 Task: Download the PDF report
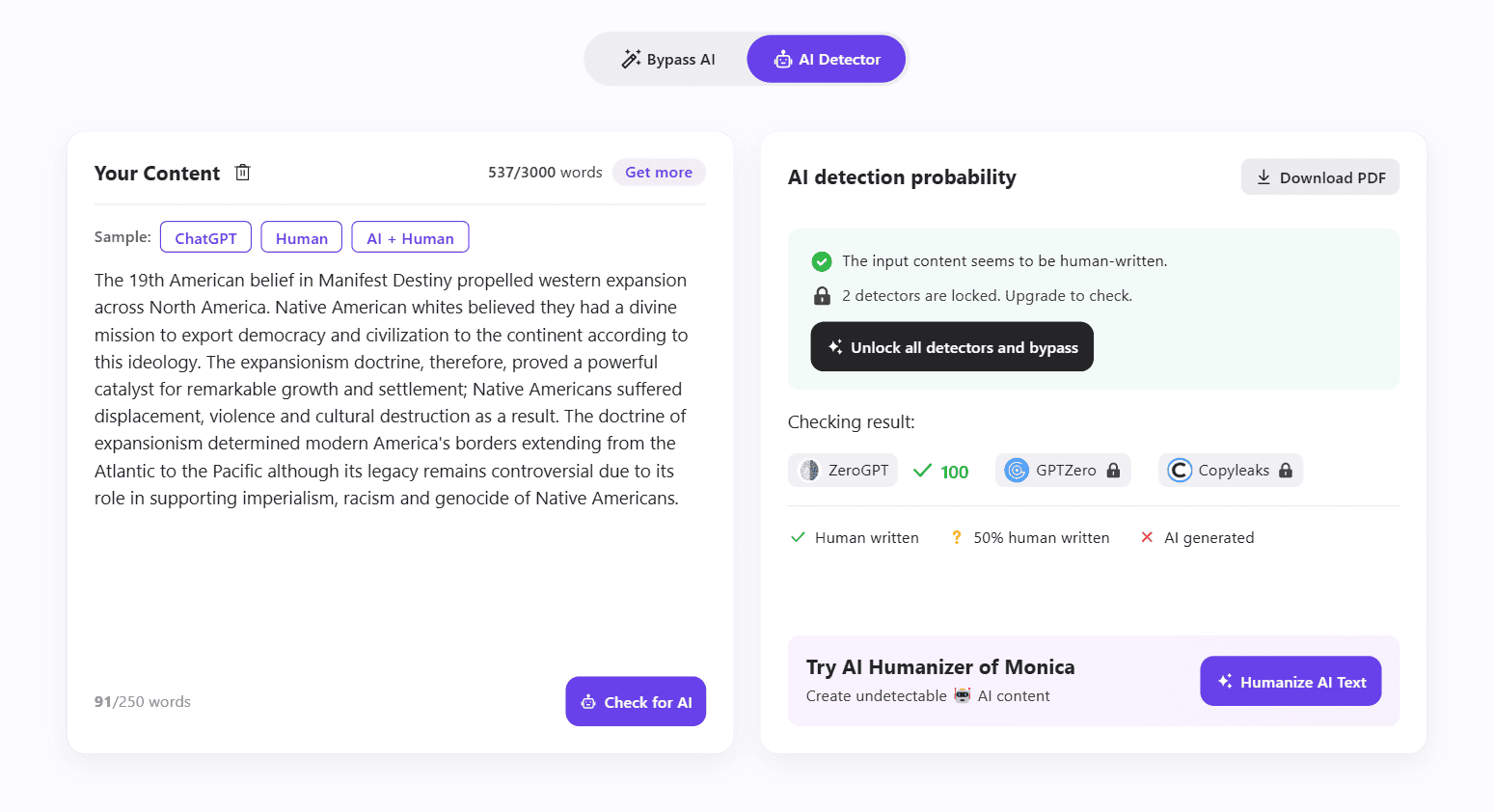click(x=1319, y=177)
